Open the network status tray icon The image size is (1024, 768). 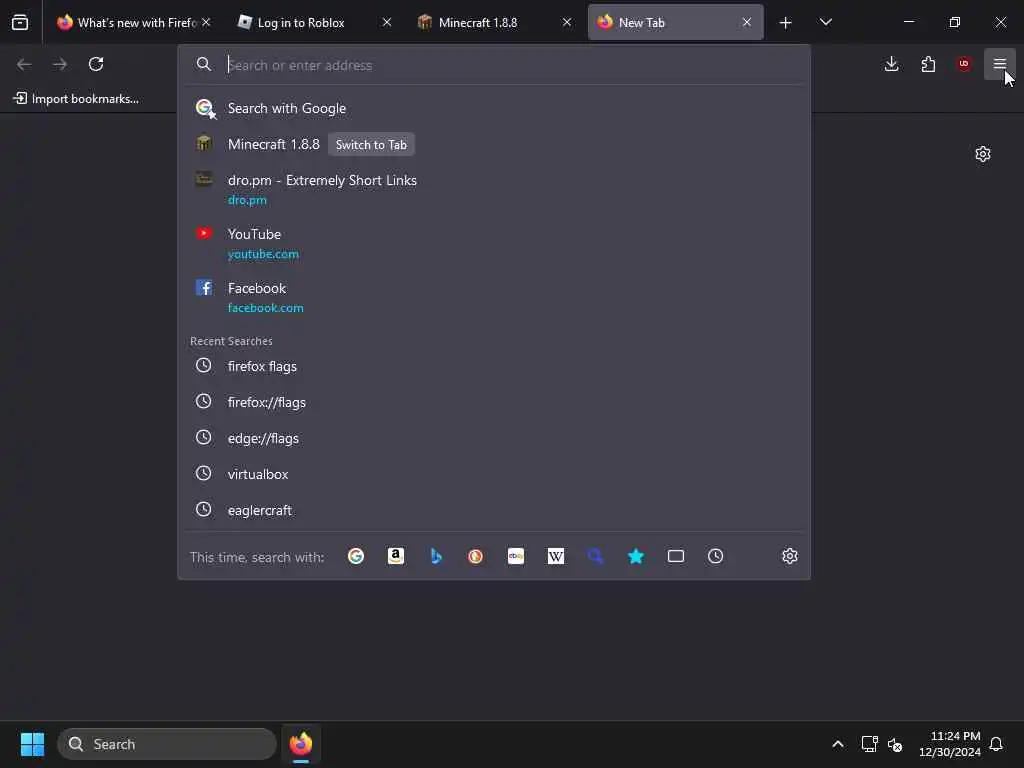869,744
